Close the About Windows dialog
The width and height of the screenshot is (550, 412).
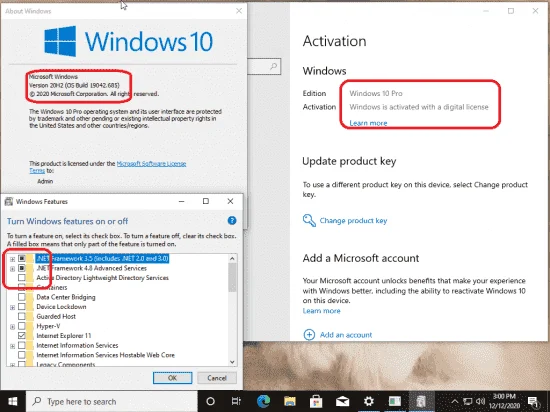(x=239, y=11)
